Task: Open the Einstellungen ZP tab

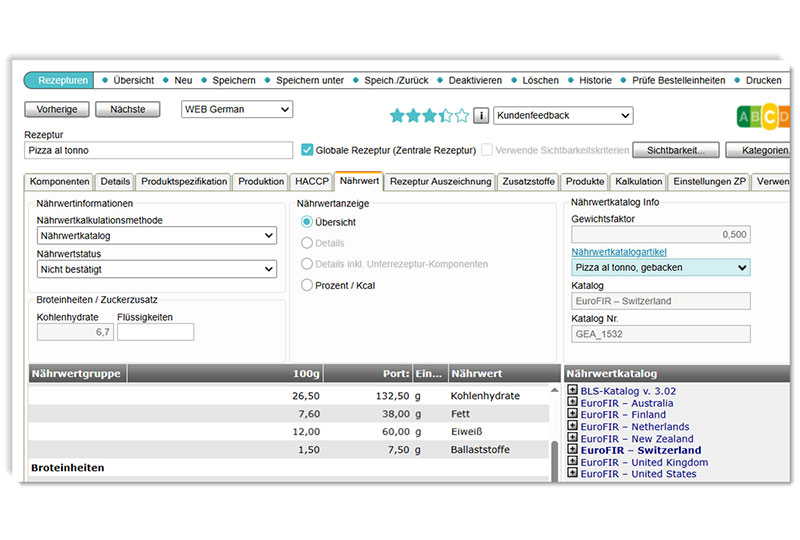Action: pos(709,182)
